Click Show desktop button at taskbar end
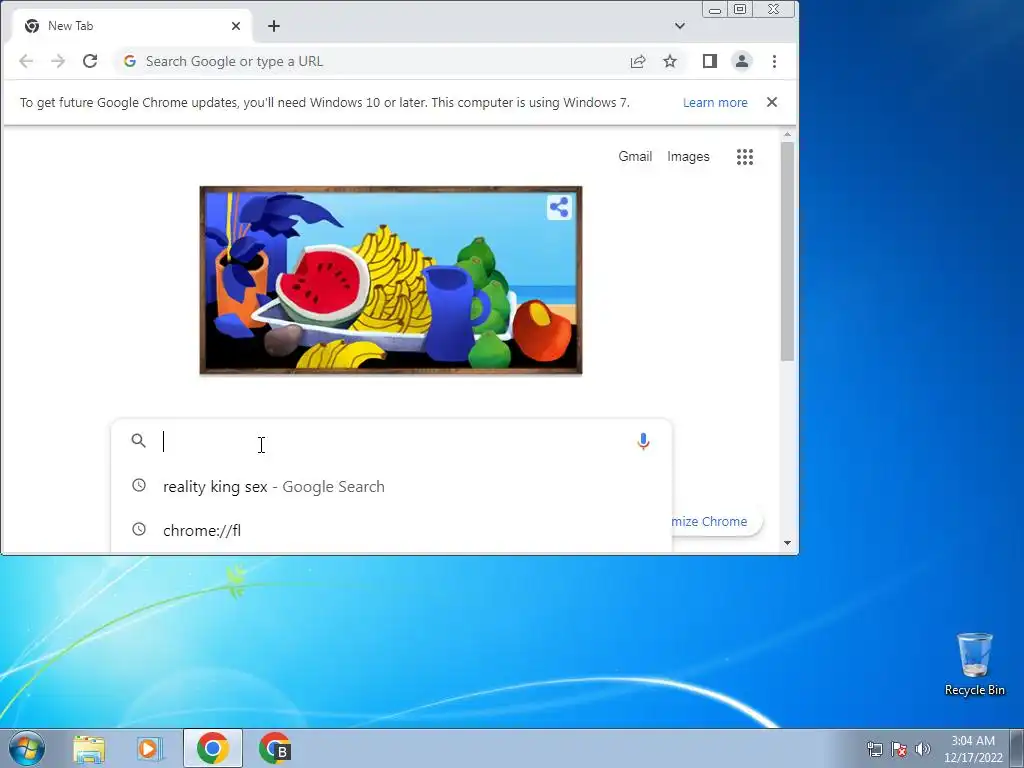This screenshot has width=1024, height=768. coord(1017,748)
